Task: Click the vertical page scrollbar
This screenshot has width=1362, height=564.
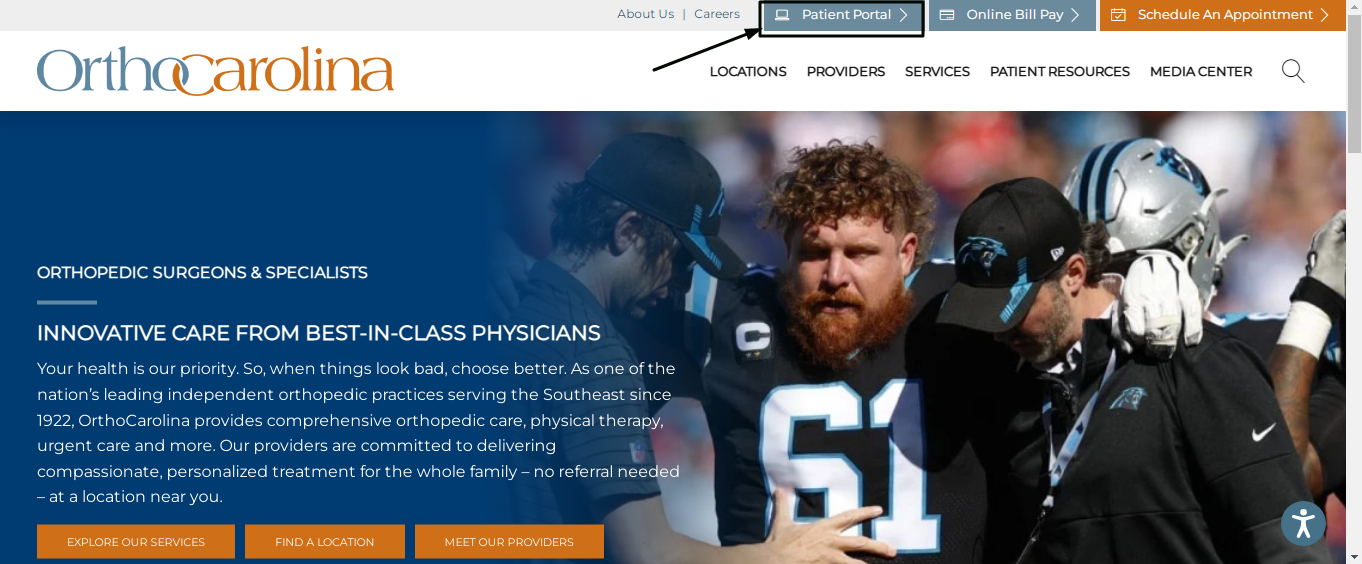Action: 1354,282
